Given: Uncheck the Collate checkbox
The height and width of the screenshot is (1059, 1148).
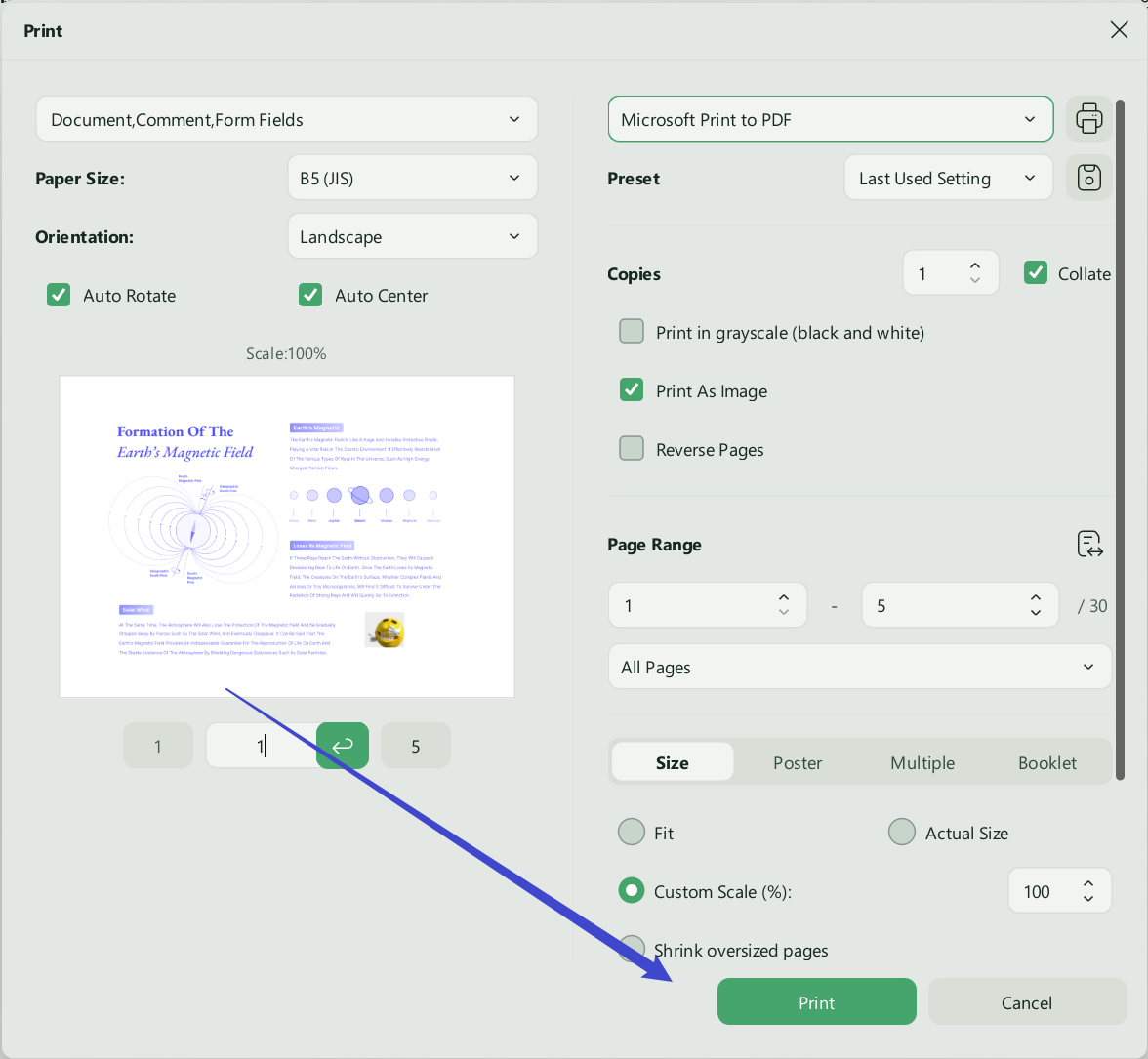Looking at the screenshot, I should [x=1035, y=273].
